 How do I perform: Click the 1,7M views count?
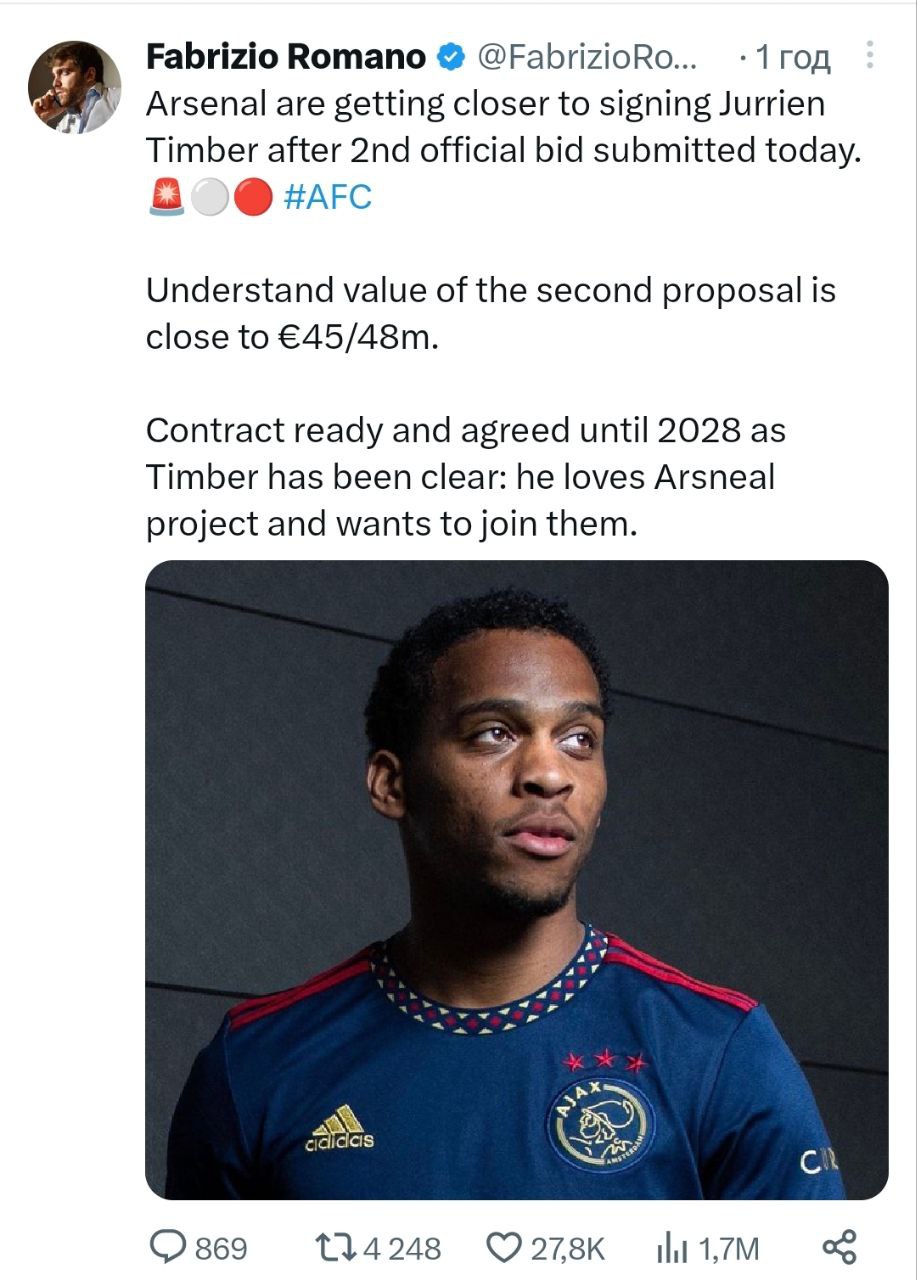click(x=728, y=1248)
